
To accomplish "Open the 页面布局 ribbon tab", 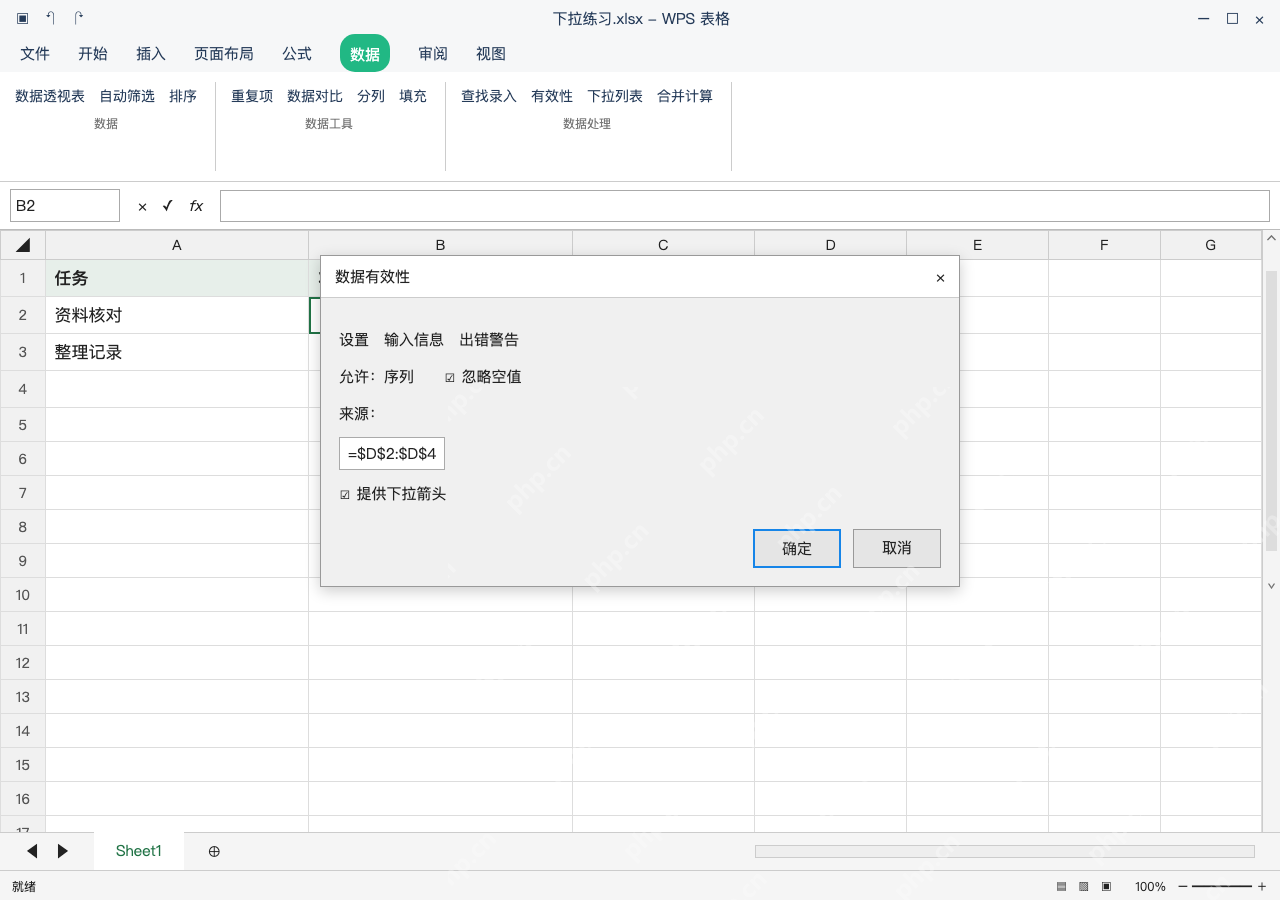I will point(224,54).
